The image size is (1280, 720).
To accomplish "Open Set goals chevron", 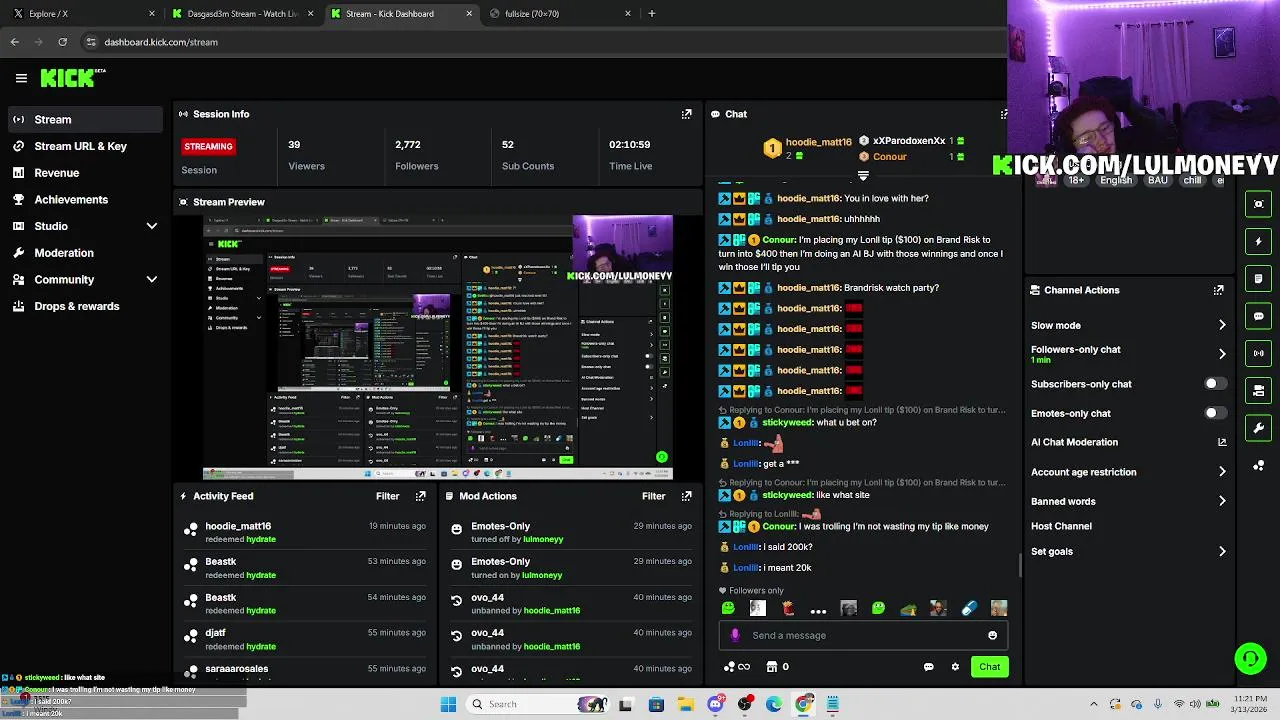I will [x=1222, y=551].
